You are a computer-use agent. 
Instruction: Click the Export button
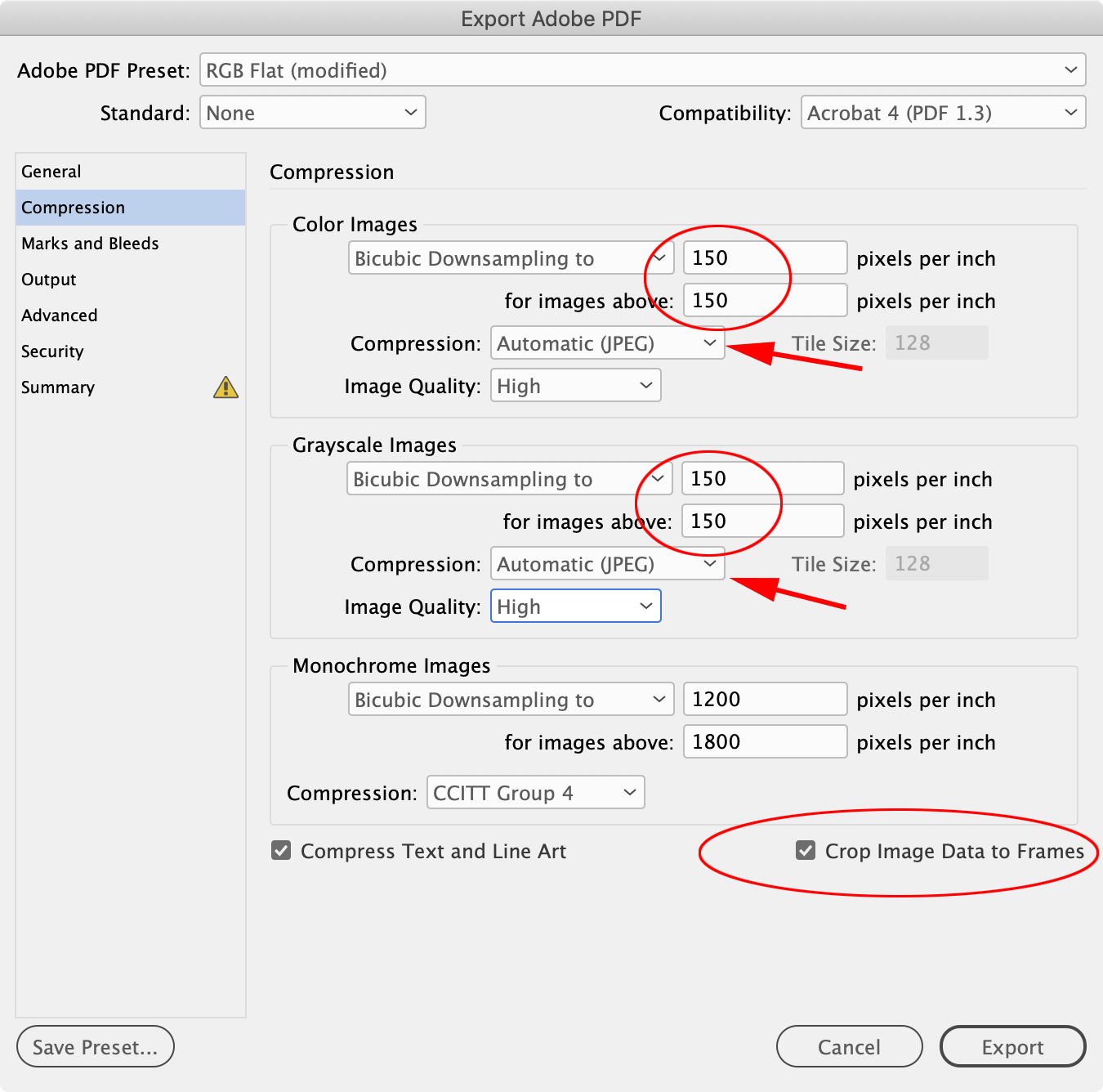[x=1012, y=1046]
